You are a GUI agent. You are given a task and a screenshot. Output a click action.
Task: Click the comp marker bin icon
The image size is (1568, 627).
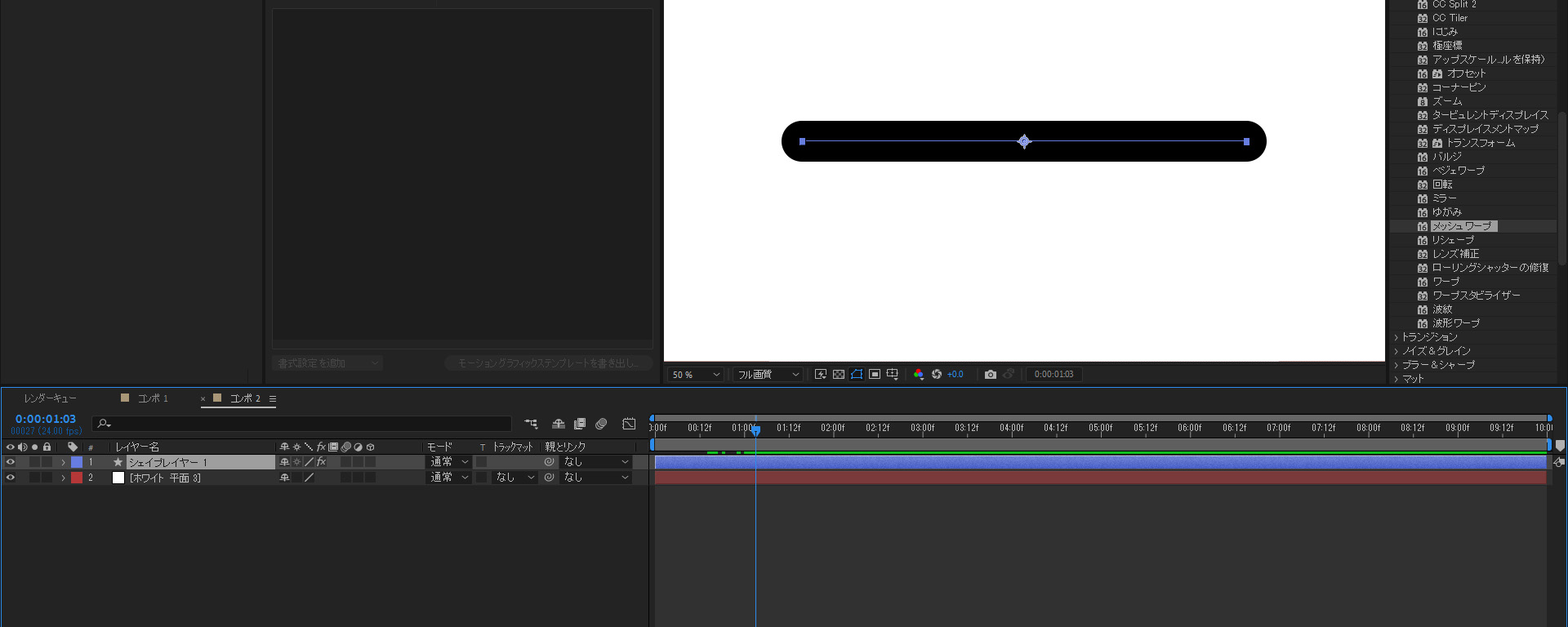tap(1560, 446)
